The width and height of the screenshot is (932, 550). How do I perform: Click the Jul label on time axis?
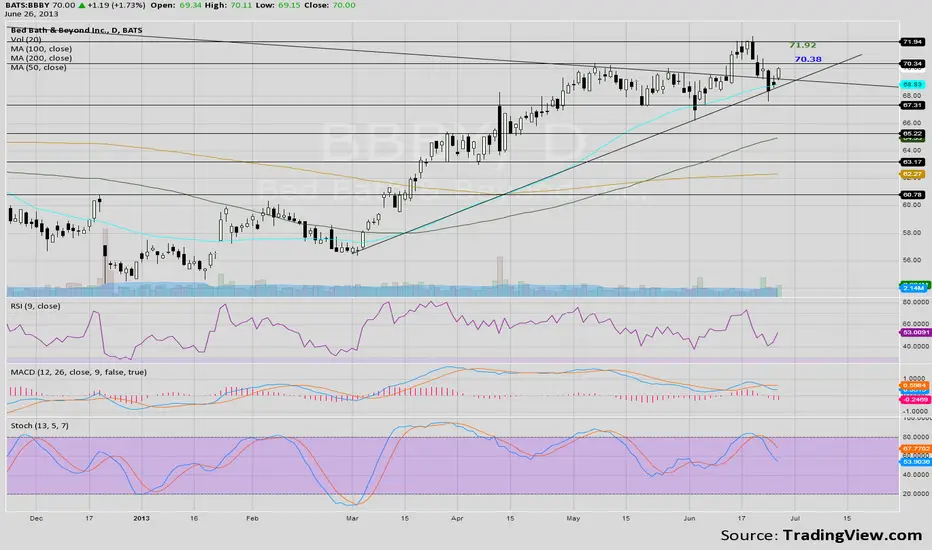point(794,518)
